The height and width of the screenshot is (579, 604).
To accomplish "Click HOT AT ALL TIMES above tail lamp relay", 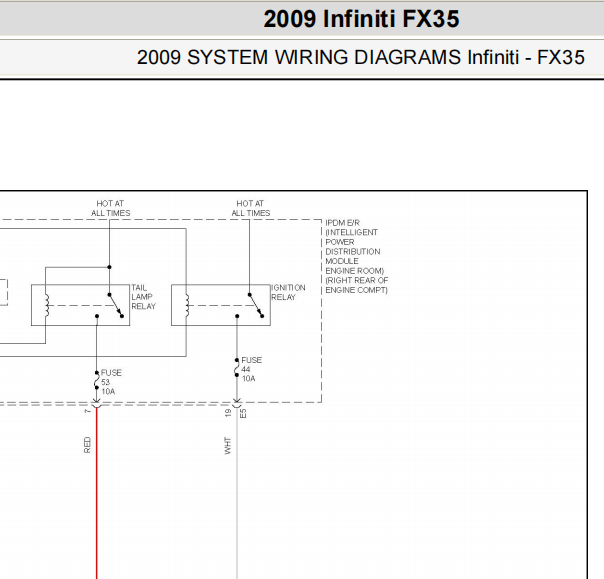I will 110,208.
